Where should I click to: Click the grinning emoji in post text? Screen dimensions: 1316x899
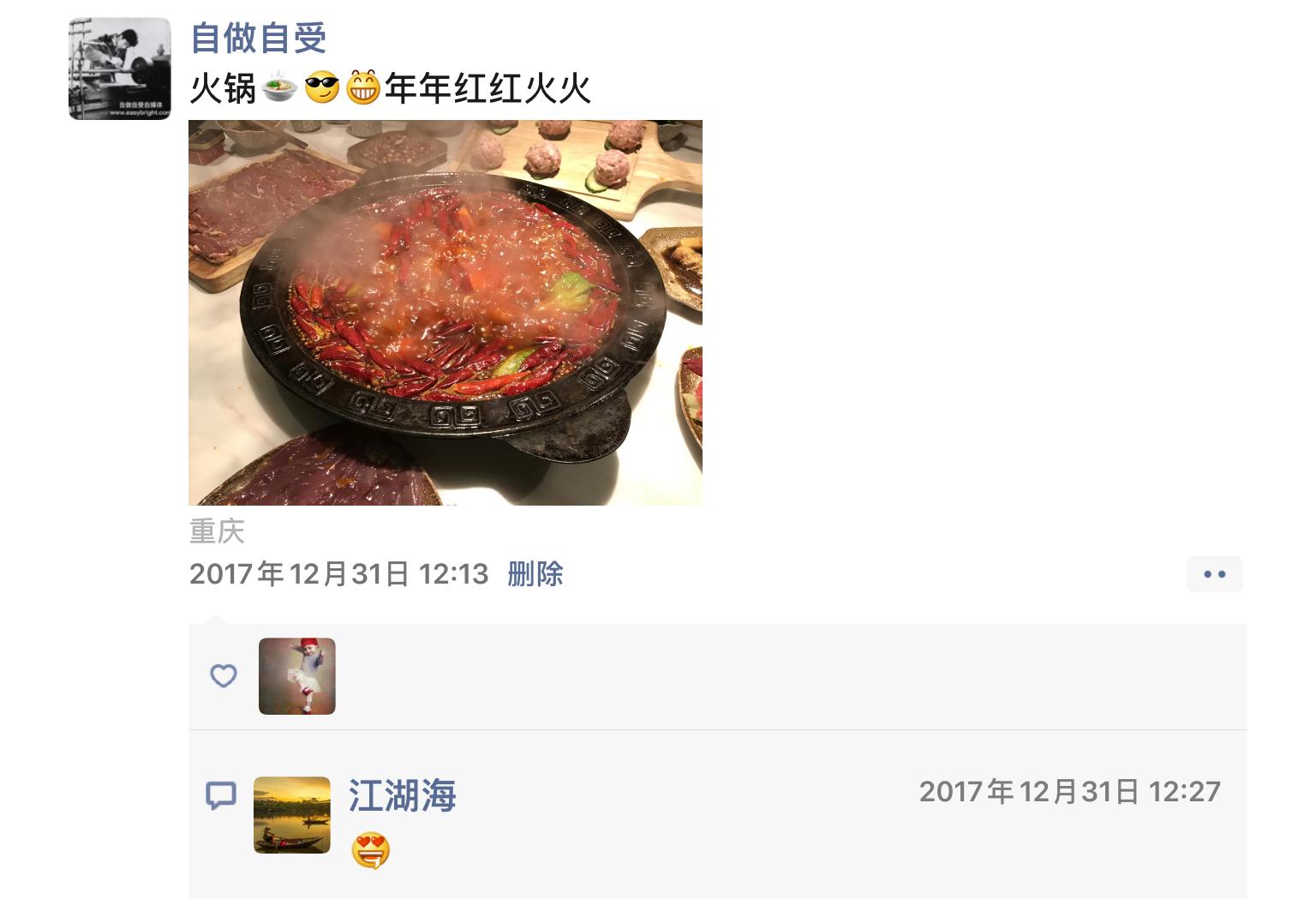point(362,88)
